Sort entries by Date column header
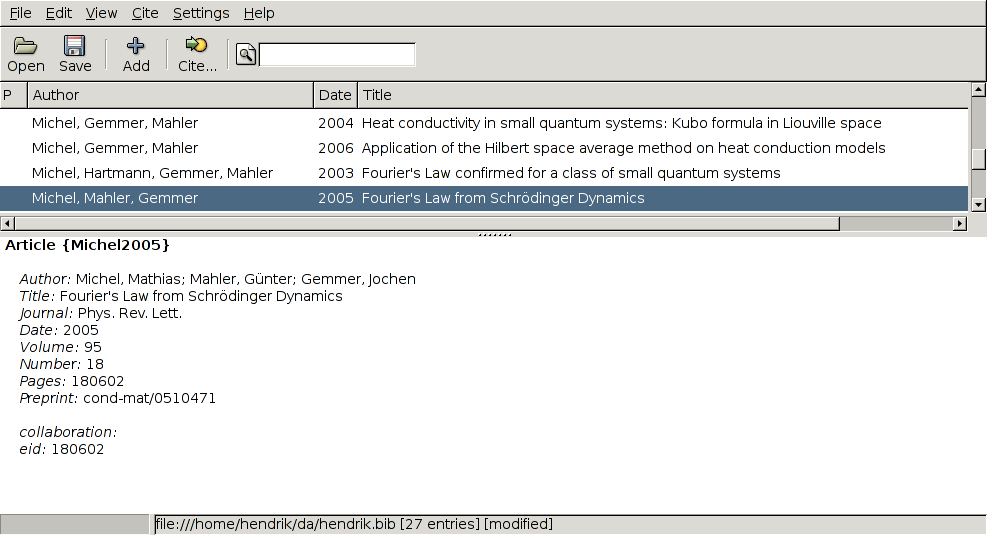Screen dimensions: 987x535 click(335, 95)
